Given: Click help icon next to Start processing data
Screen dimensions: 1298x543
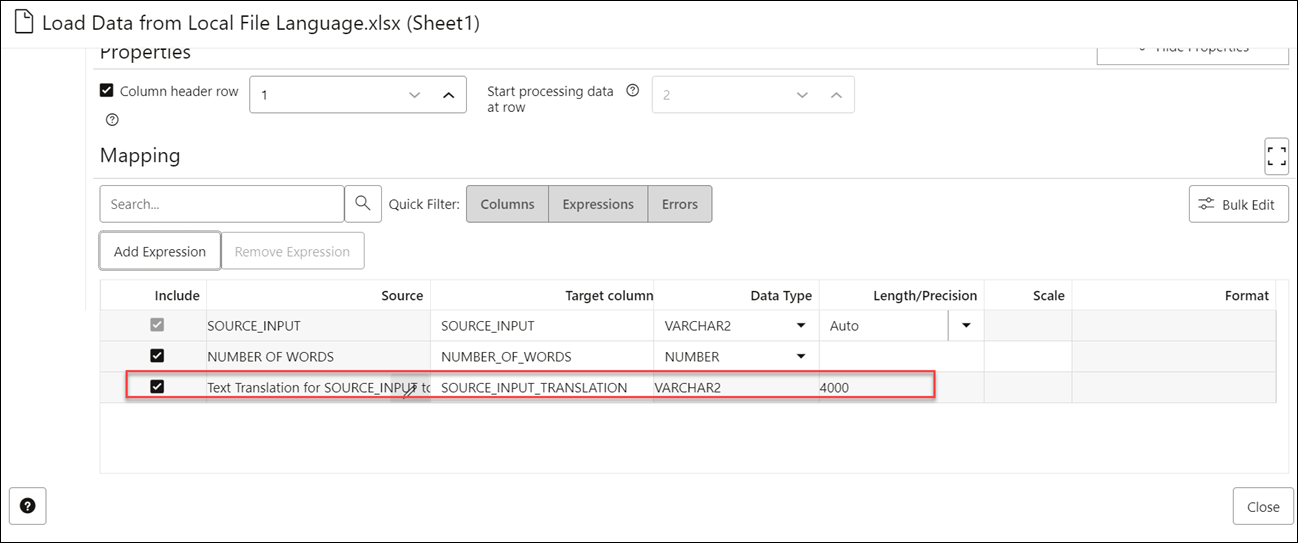Looking at the screenshot, I should 632,90.
